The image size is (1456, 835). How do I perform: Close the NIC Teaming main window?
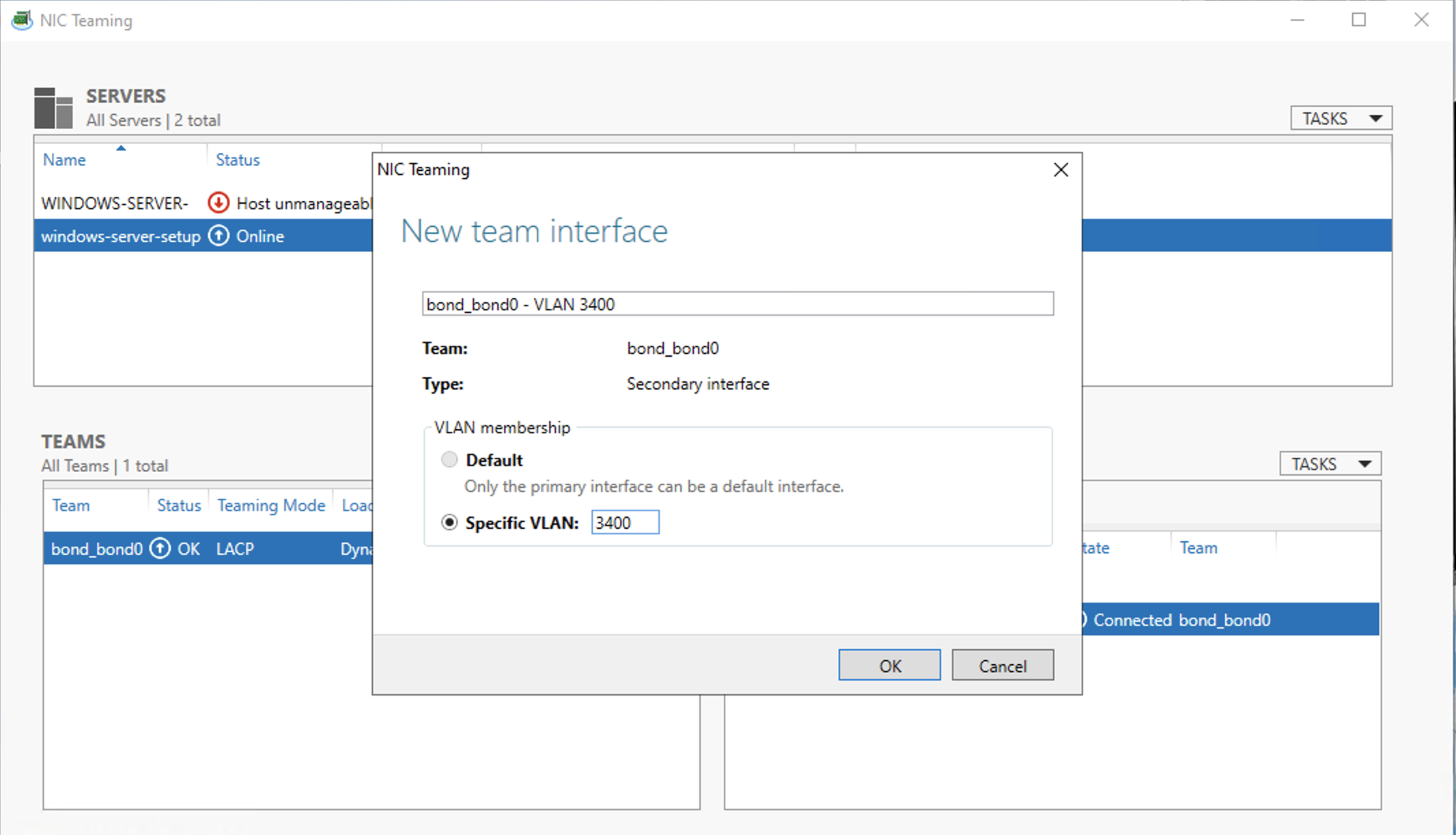(x=1421, y=20)
